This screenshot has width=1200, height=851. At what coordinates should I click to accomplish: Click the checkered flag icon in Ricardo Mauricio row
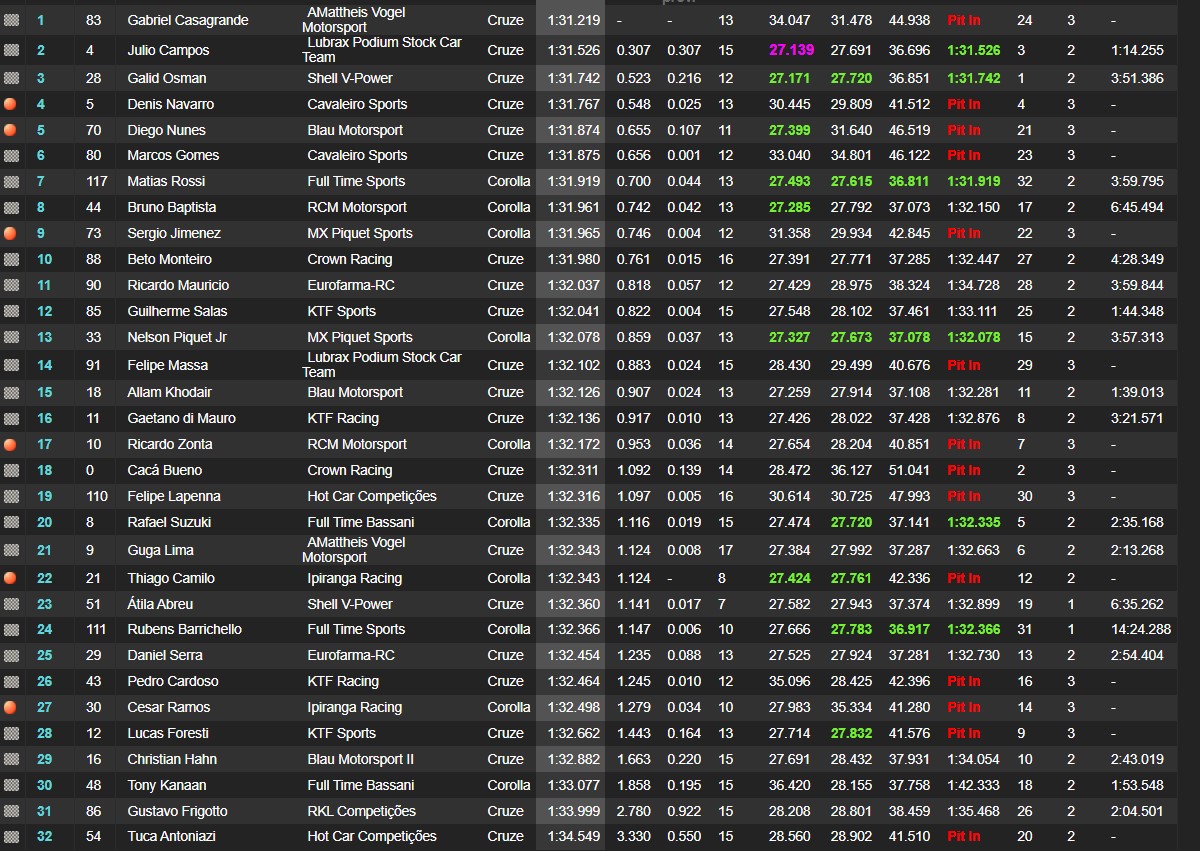11,285
